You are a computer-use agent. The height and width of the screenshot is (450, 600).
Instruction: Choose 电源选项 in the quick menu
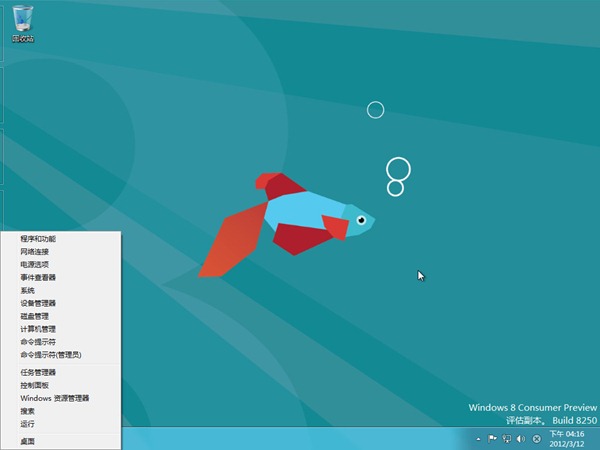(x=61, y=264)
